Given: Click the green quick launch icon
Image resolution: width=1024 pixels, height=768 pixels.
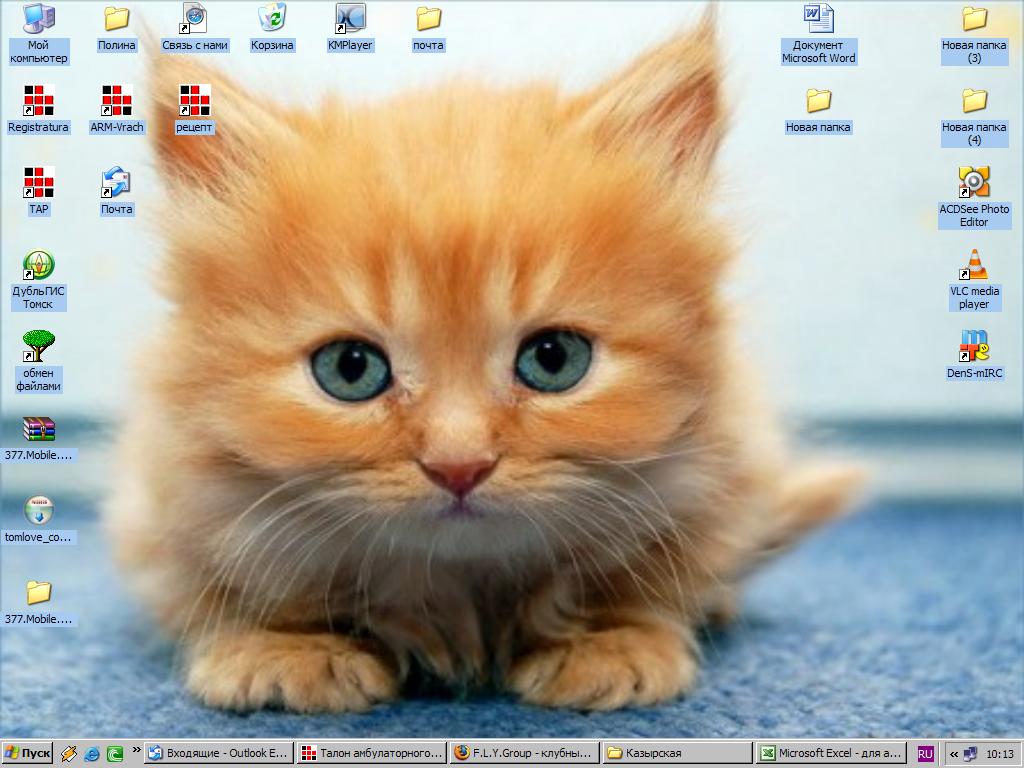Looking at the screenshot, I should (115, 754).
